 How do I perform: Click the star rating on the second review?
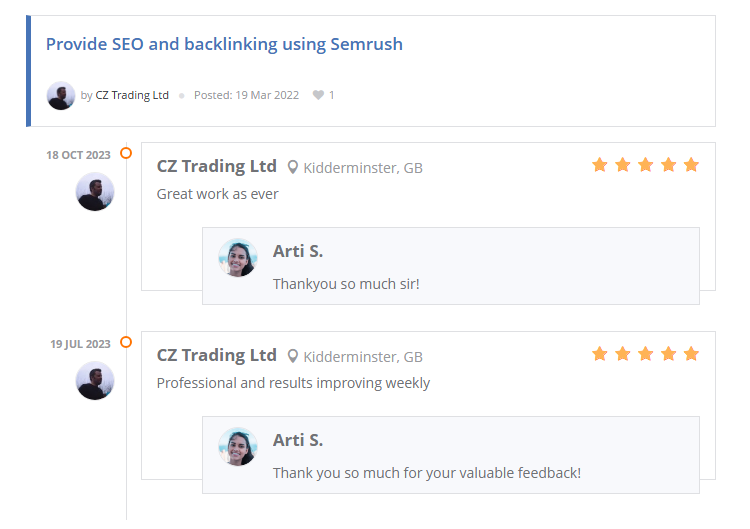tap(645, 354)
